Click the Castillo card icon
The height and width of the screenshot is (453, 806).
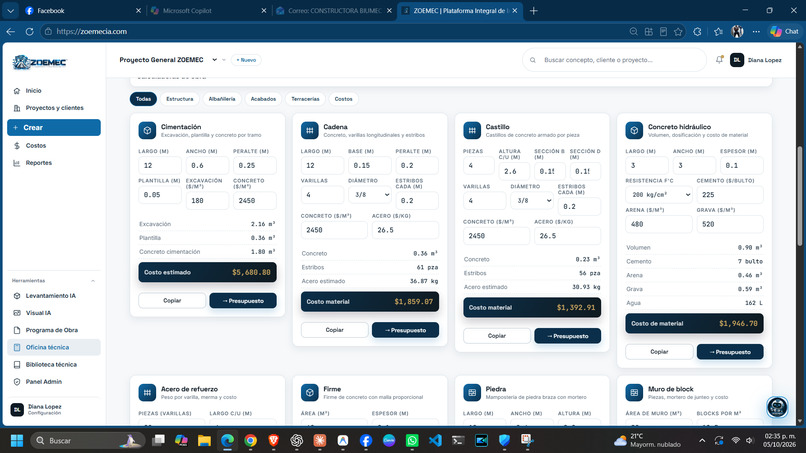click(472, 131)
